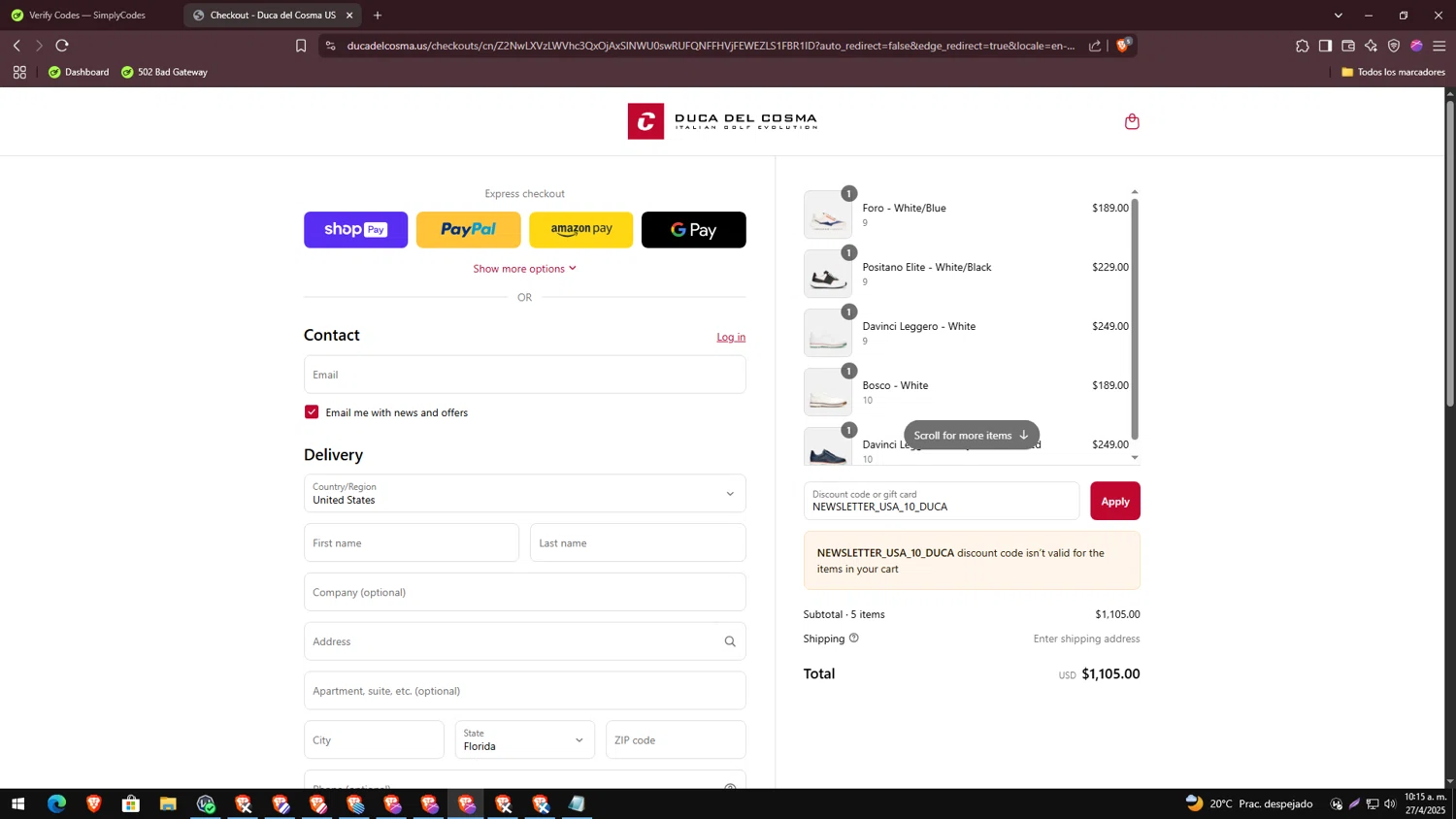
Task: Click the Davinci Leggero - White item name
Action: pos(919,326)
